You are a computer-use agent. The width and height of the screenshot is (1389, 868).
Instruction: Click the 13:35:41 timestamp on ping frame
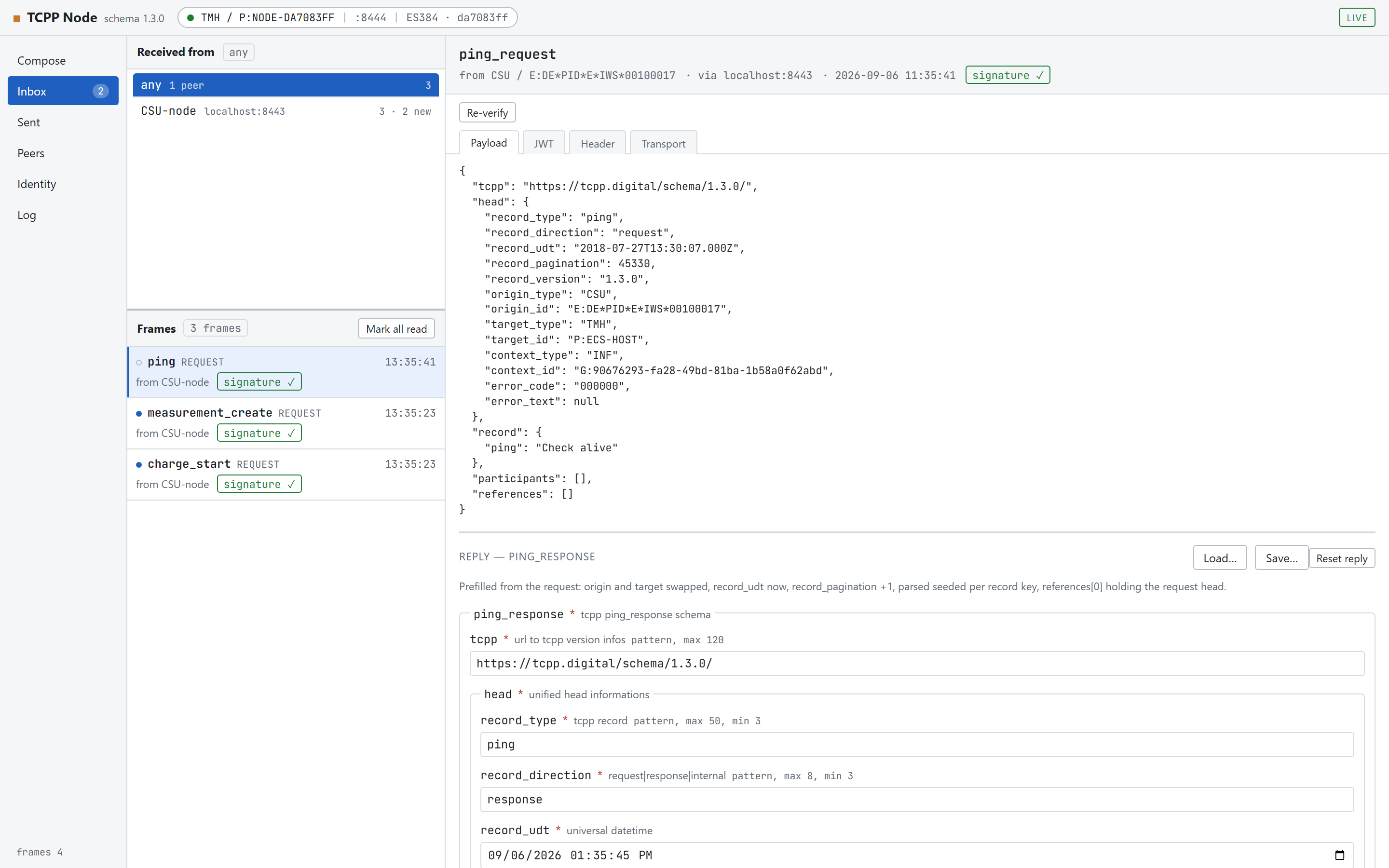point(410,362)
